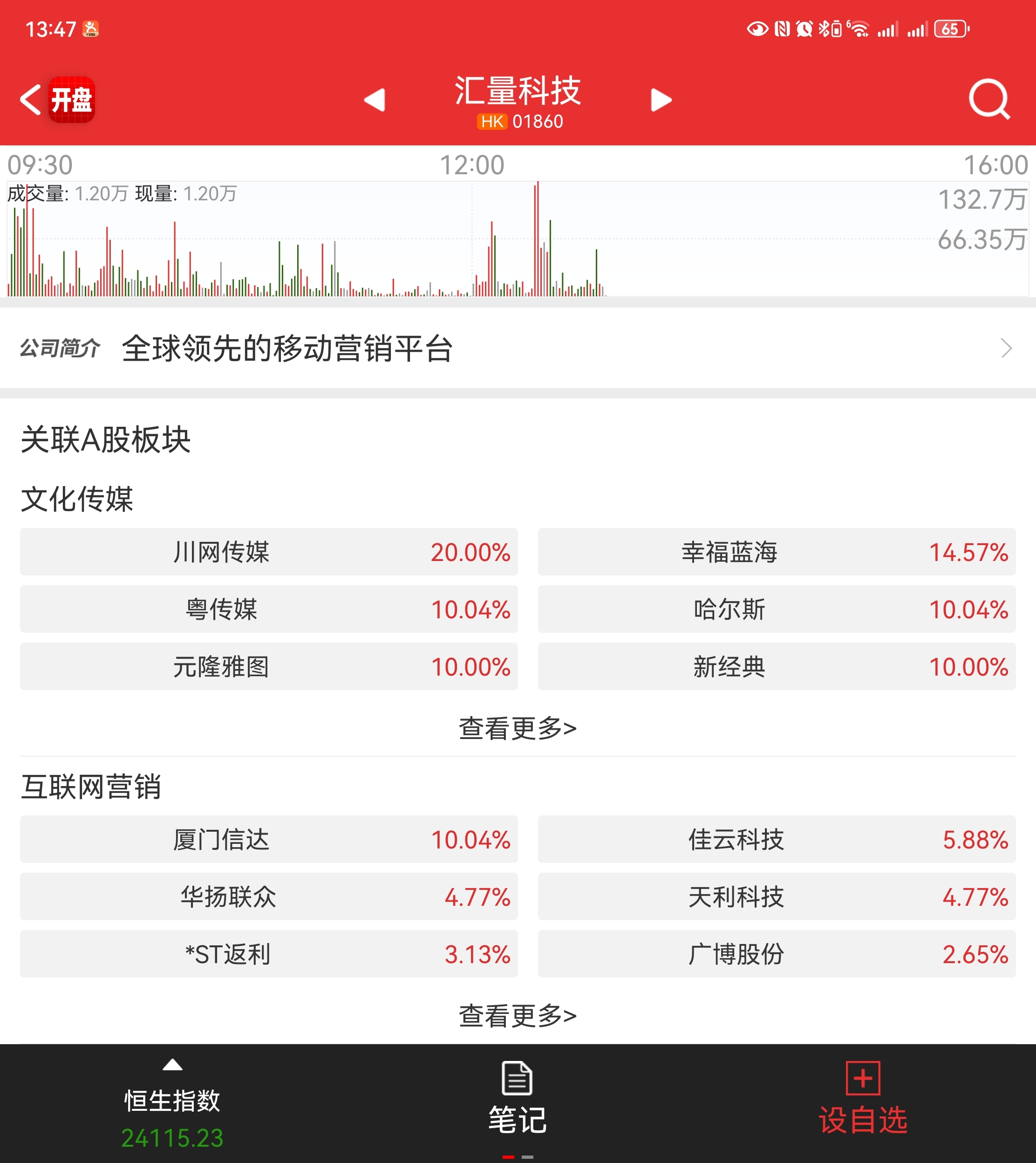The image size is (1036, 1163).
Task: Select the 文化传媒 sector heading
Action: [x=77, y=499]
